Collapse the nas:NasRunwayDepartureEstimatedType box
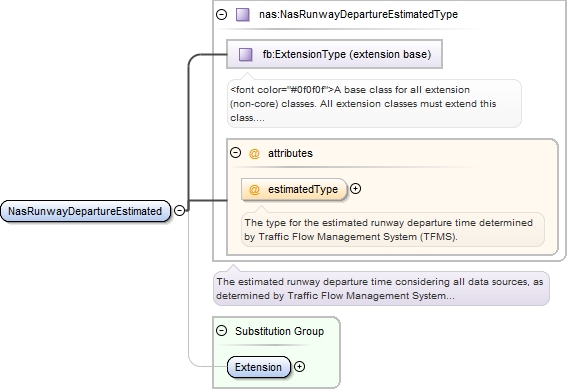This screenshot has height=390, width=568. click(221, 14)
